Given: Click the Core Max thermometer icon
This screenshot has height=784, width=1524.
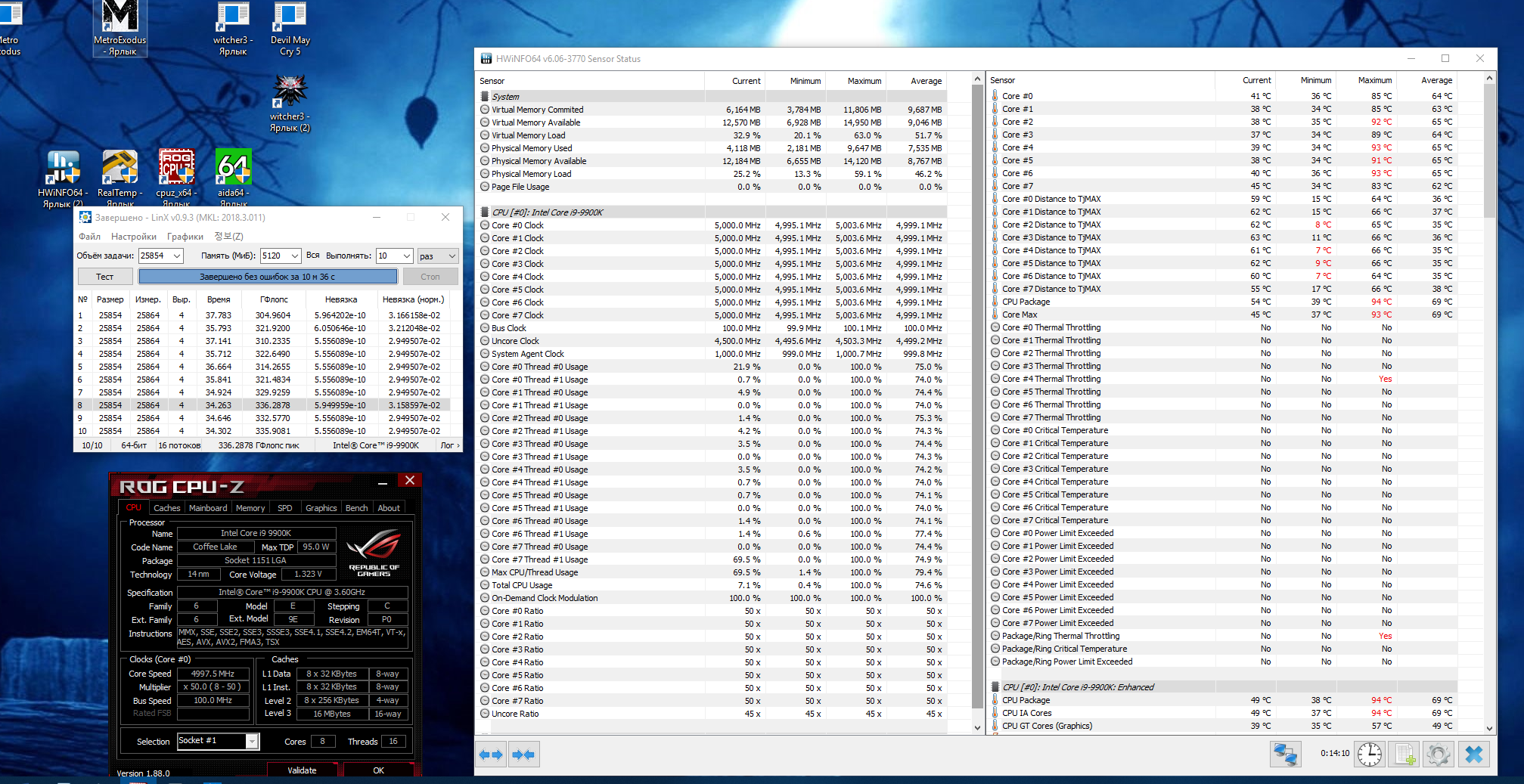Looking at the screenshot, I should (x=995, y=315).
